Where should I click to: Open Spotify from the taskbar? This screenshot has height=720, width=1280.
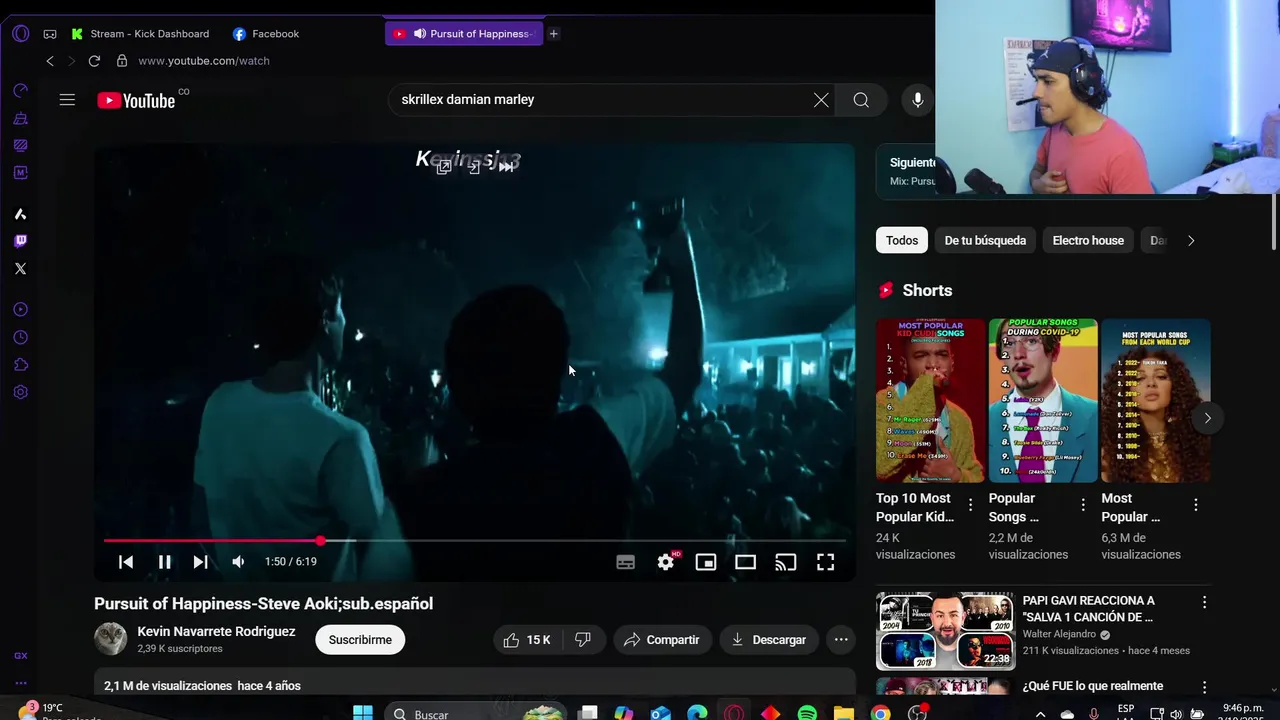click(807, 713)
